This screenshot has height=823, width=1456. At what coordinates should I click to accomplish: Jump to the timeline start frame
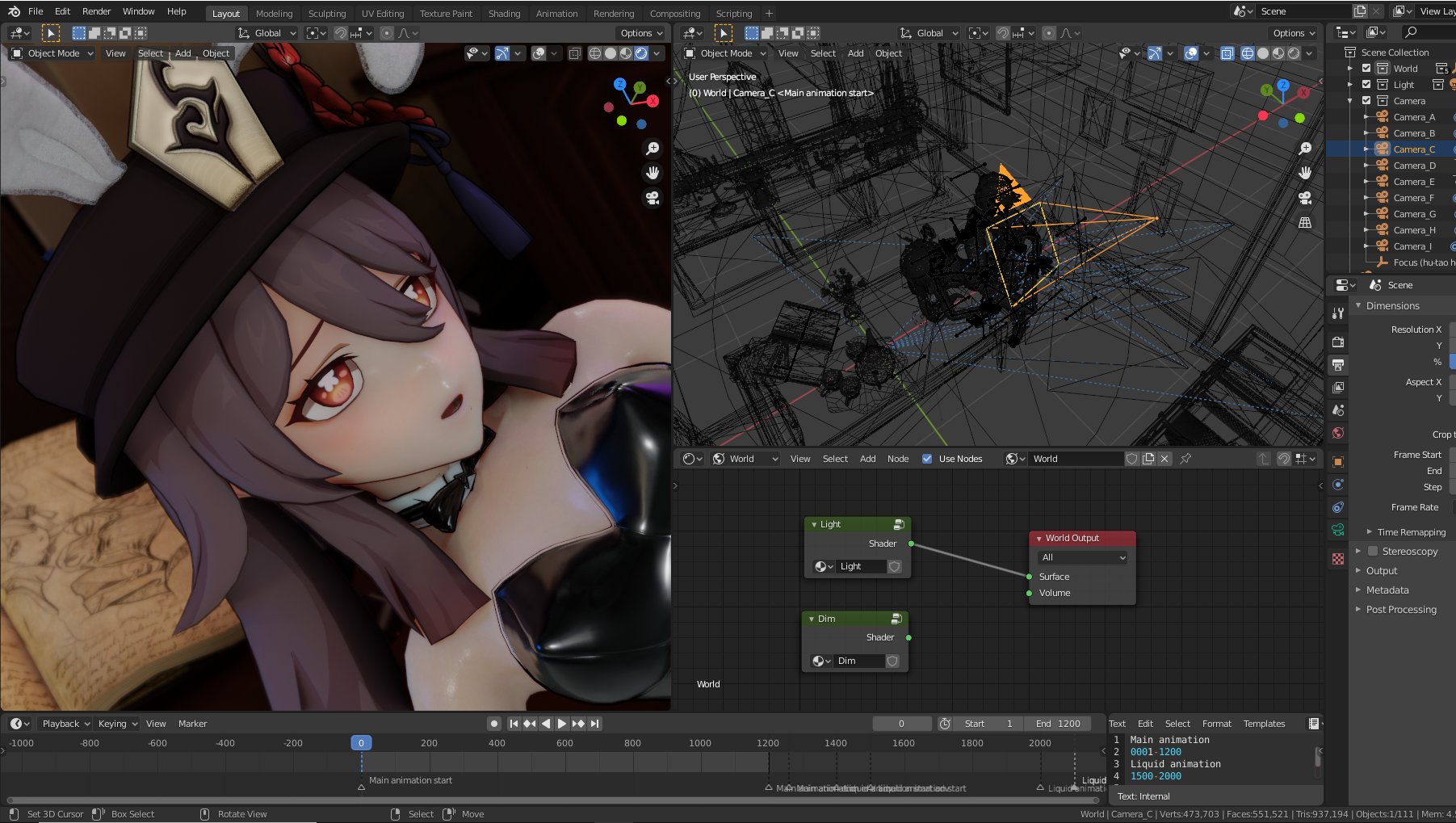514,724
